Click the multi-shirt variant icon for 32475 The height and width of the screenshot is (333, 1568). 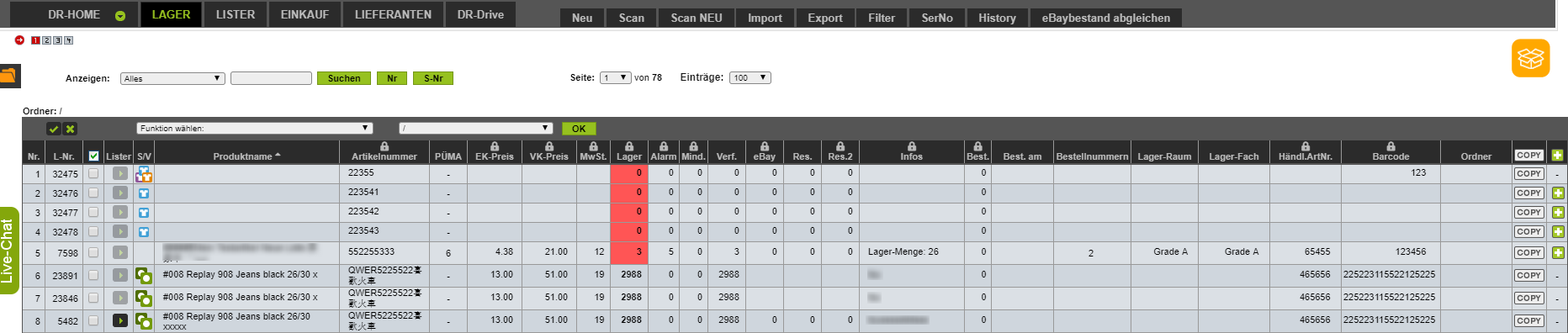[144, 174]
